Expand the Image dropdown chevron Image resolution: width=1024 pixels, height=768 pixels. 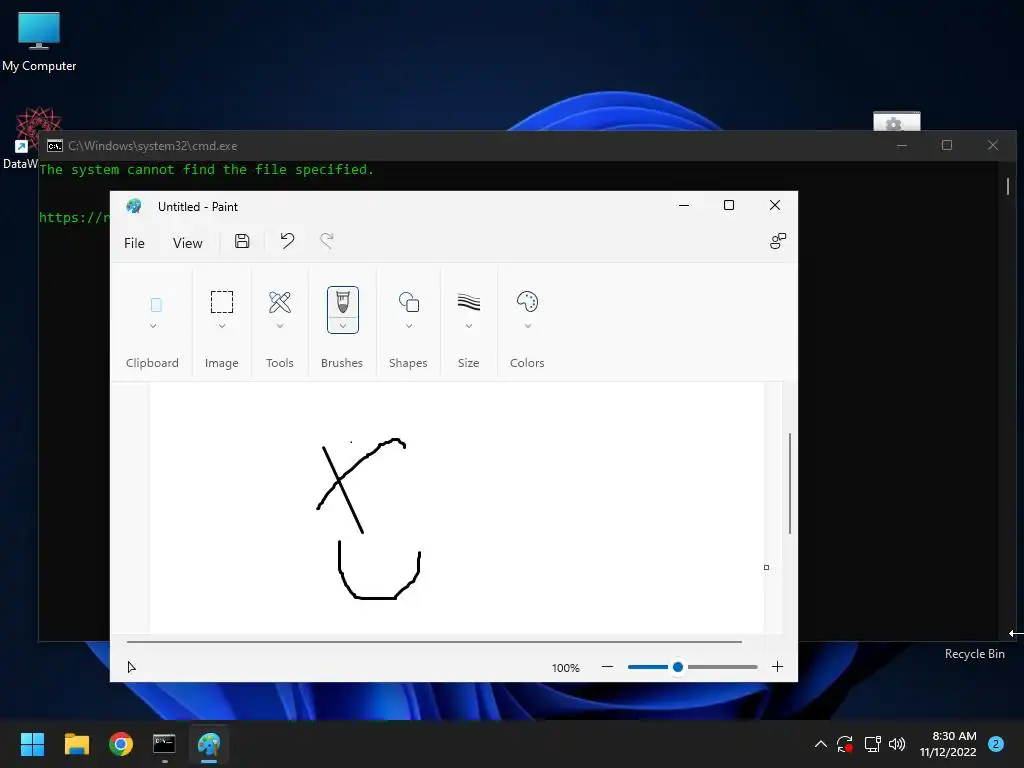tap(221, 326)
